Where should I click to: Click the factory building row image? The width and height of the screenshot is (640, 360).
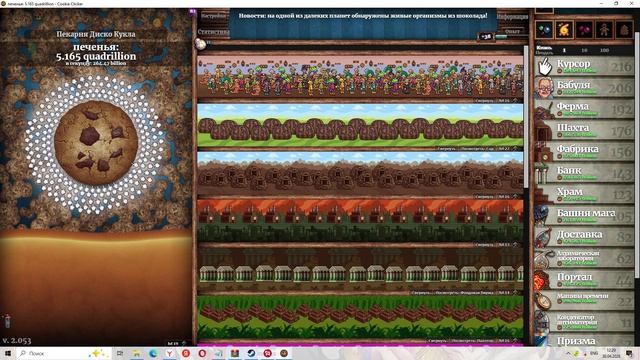360,221
